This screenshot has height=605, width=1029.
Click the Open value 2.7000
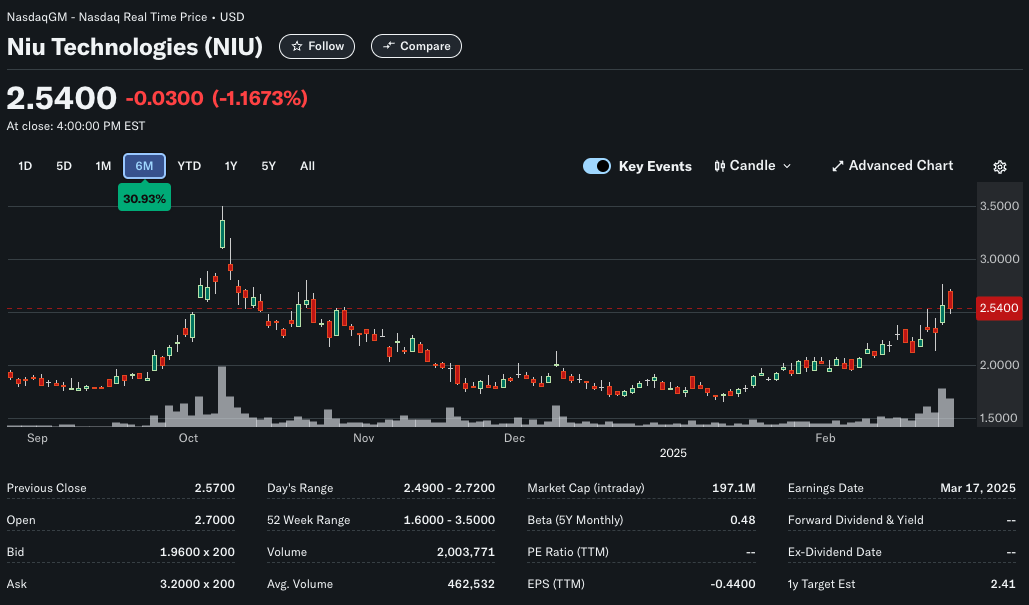point(215,520)
